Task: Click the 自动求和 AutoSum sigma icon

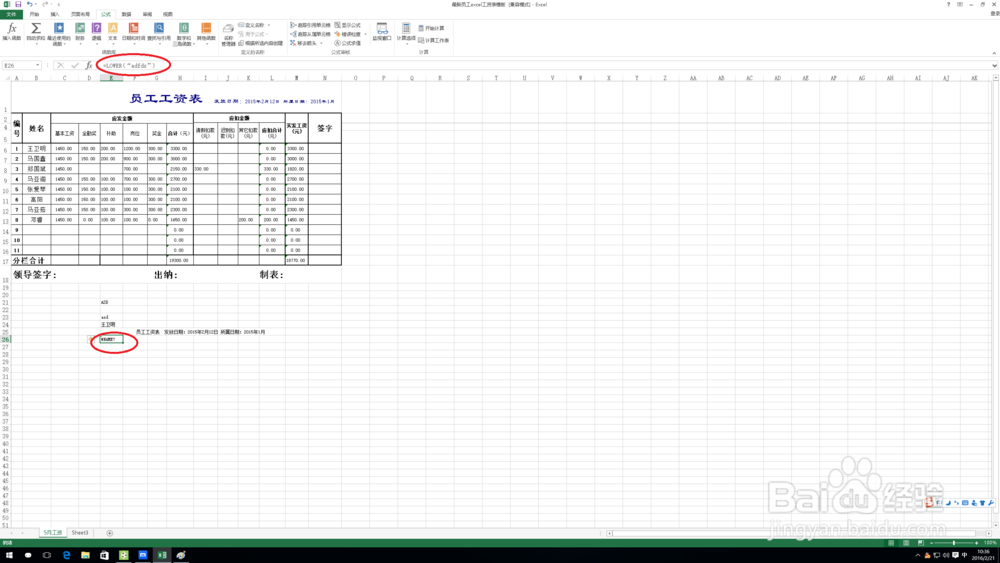Action: 36,32
